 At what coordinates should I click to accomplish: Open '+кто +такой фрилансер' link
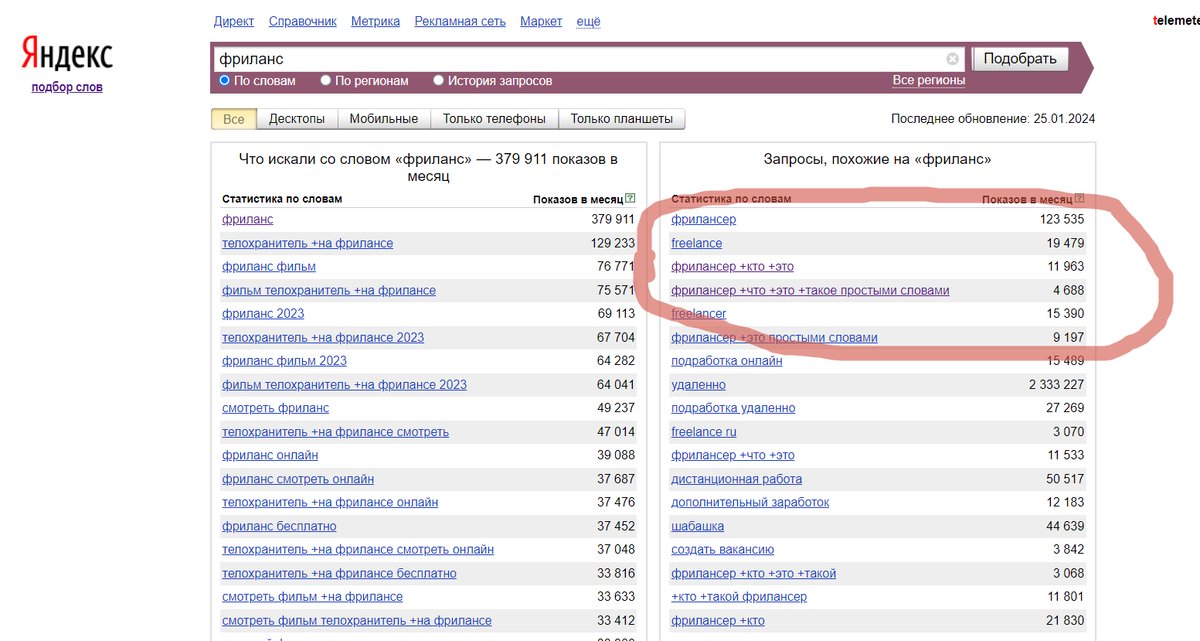click(x=739, y=597)
